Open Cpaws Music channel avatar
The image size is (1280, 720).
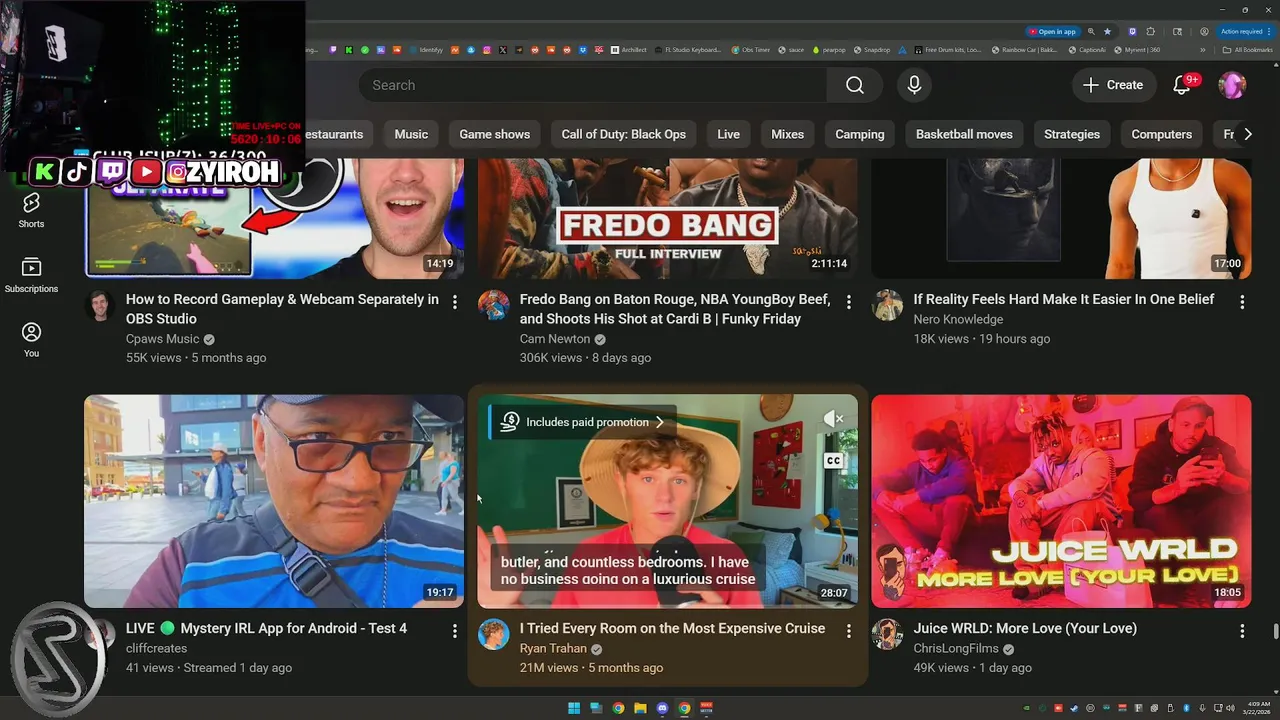(x=100, y=305)
